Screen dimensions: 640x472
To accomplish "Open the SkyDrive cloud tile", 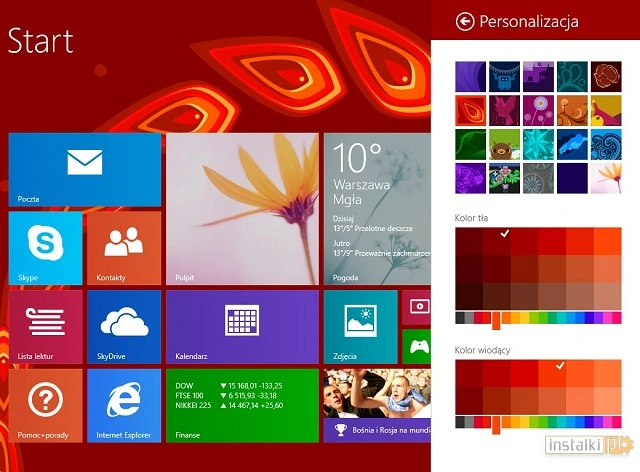I will 124,327.
